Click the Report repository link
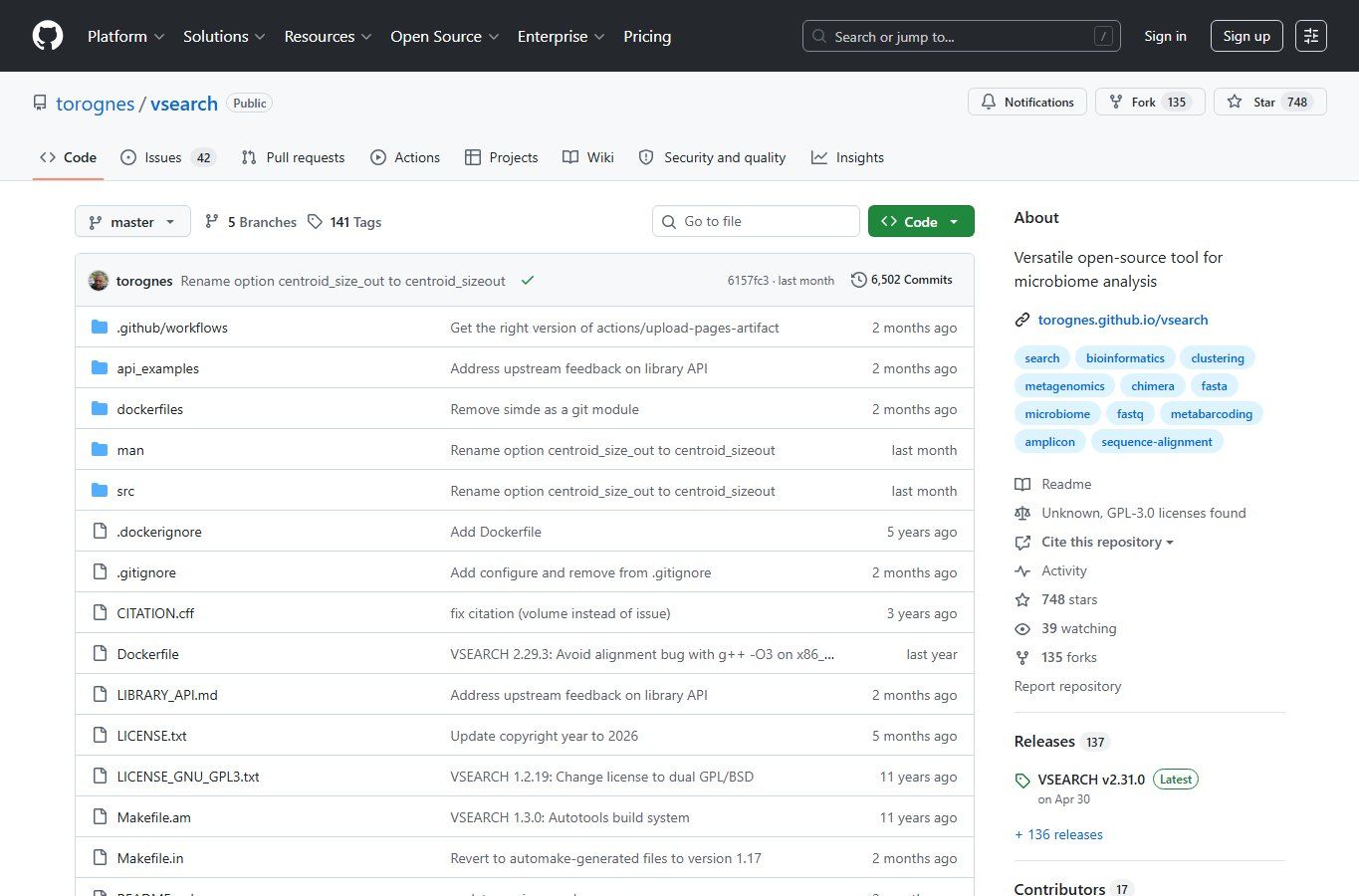 (x=1067, y=687)
